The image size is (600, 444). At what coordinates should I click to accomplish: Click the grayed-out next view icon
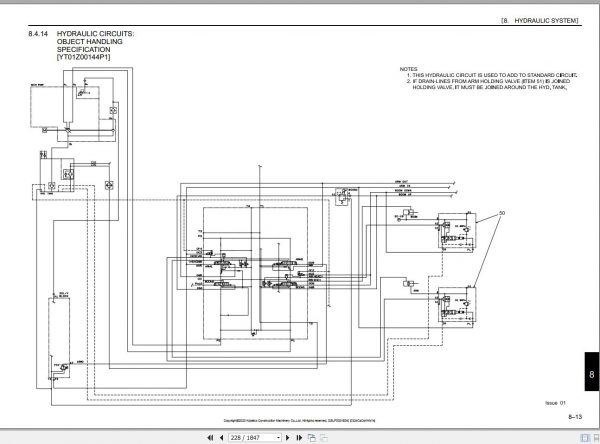click(x=324, y=437)
